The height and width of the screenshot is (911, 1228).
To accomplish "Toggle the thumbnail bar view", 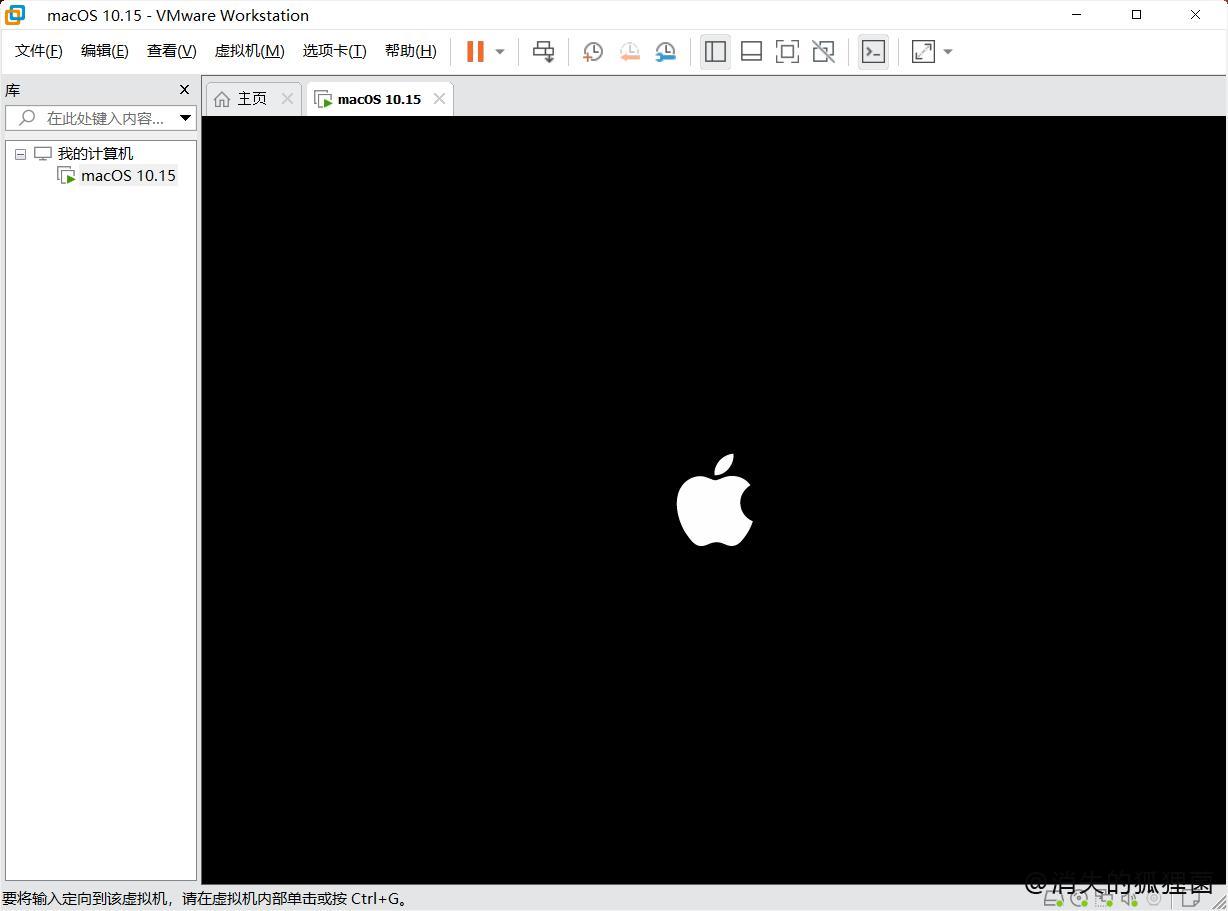I will (751, 52).
